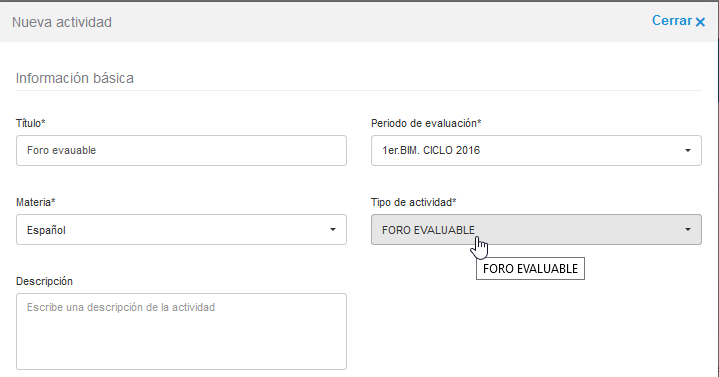719x377 pixels.
Task: Select the '1er.BIM. CICLO 2016' value text
Action: [431, 150]
